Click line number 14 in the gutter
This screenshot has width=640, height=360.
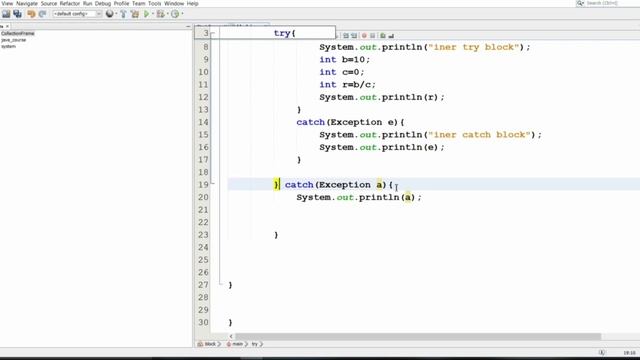[x=203, y=122]
